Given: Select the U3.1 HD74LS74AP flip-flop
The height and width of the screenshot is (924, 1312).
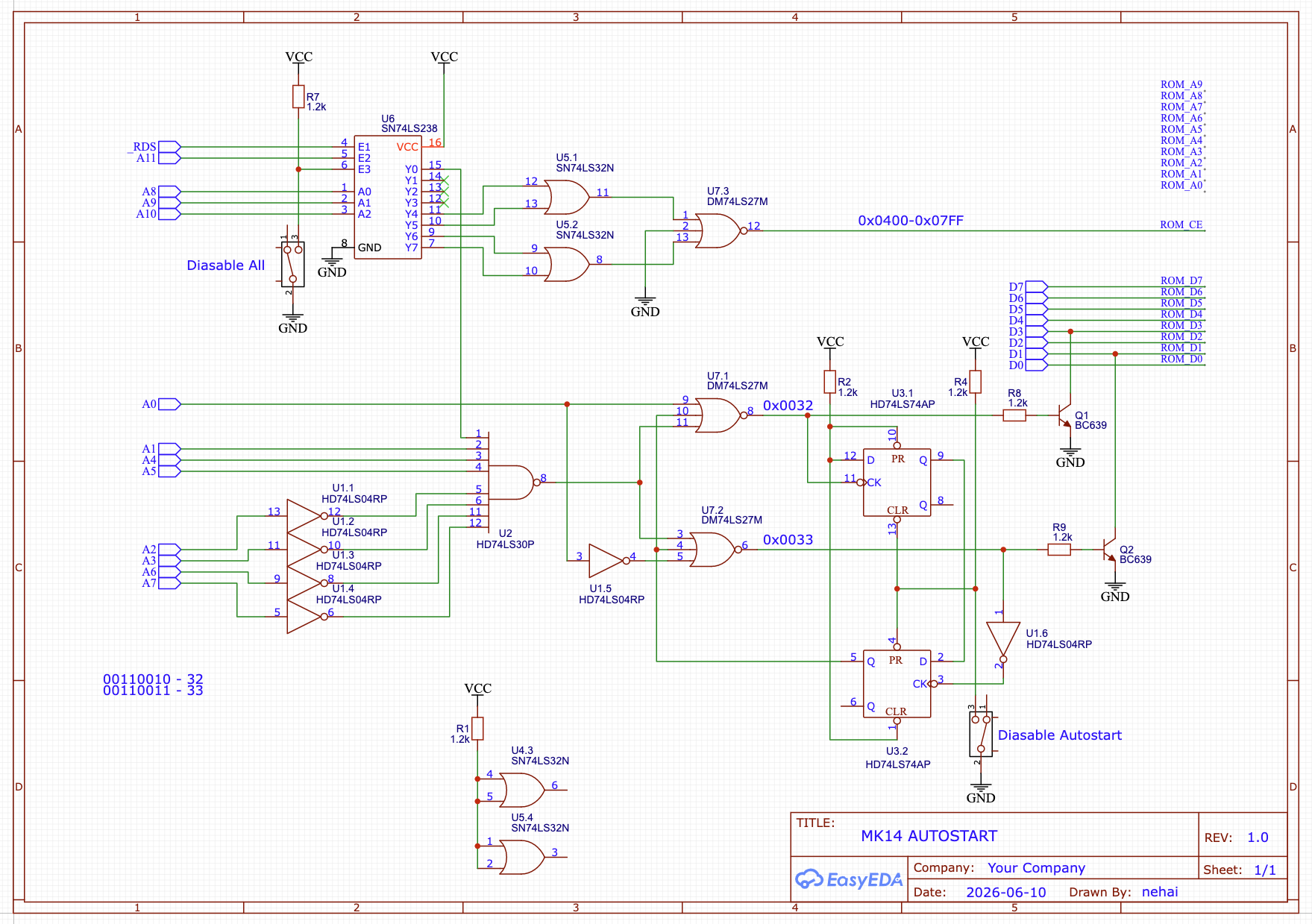Looking at the screenshot, I should [x=897, y=483].
